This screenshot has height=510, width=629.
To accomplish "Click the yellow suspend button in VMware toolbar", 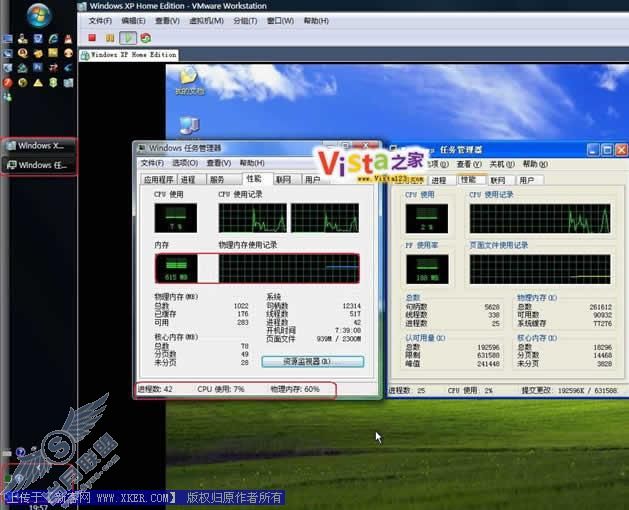I will (x=110, y=38).
